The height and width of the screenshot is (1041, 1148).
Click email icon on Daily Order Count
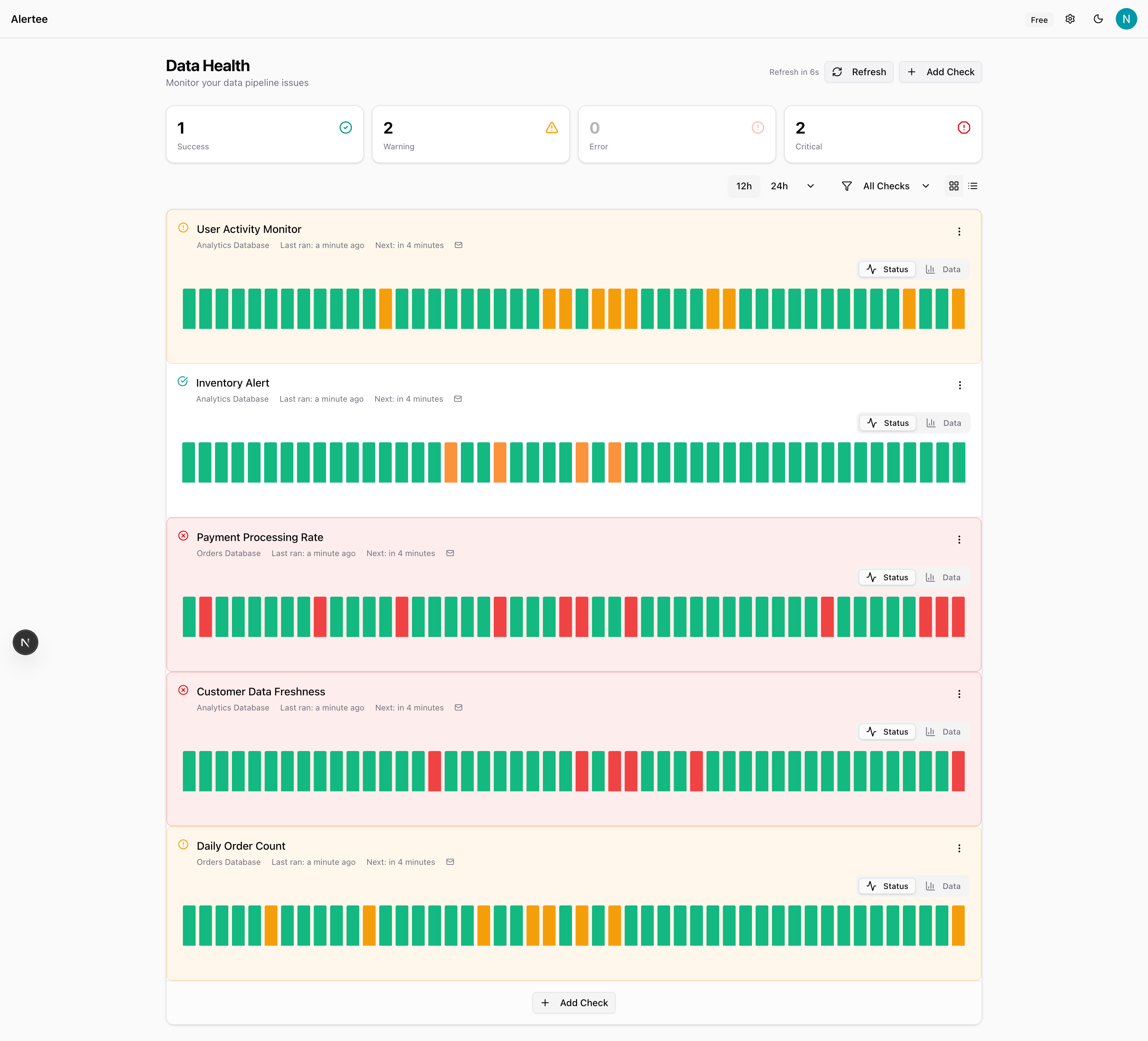(x=450, y=862)
